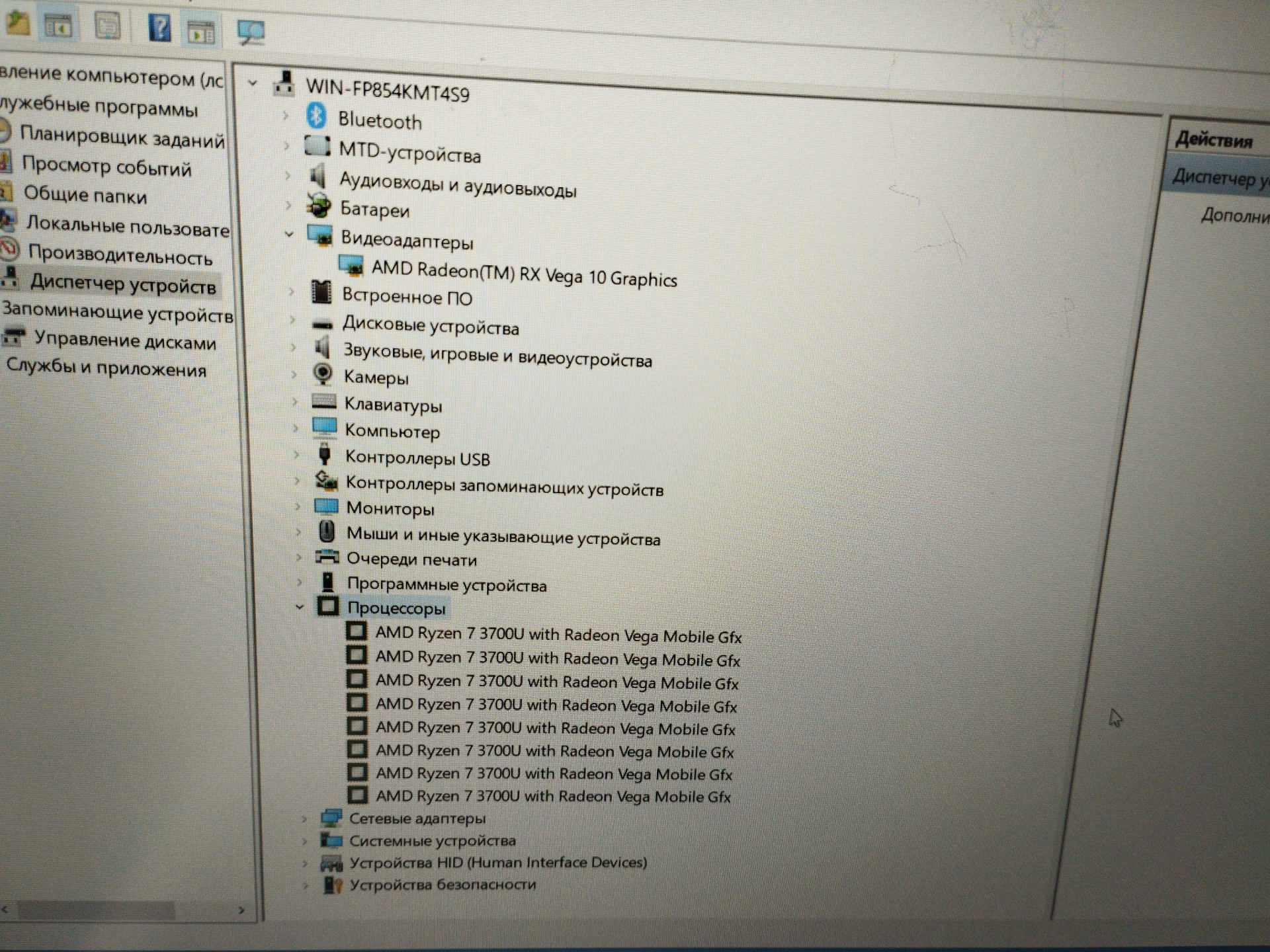This screenshot has height=952, width=1270.
Task: Expand the Bluetooth category arrow
Action: coord(286,116)
